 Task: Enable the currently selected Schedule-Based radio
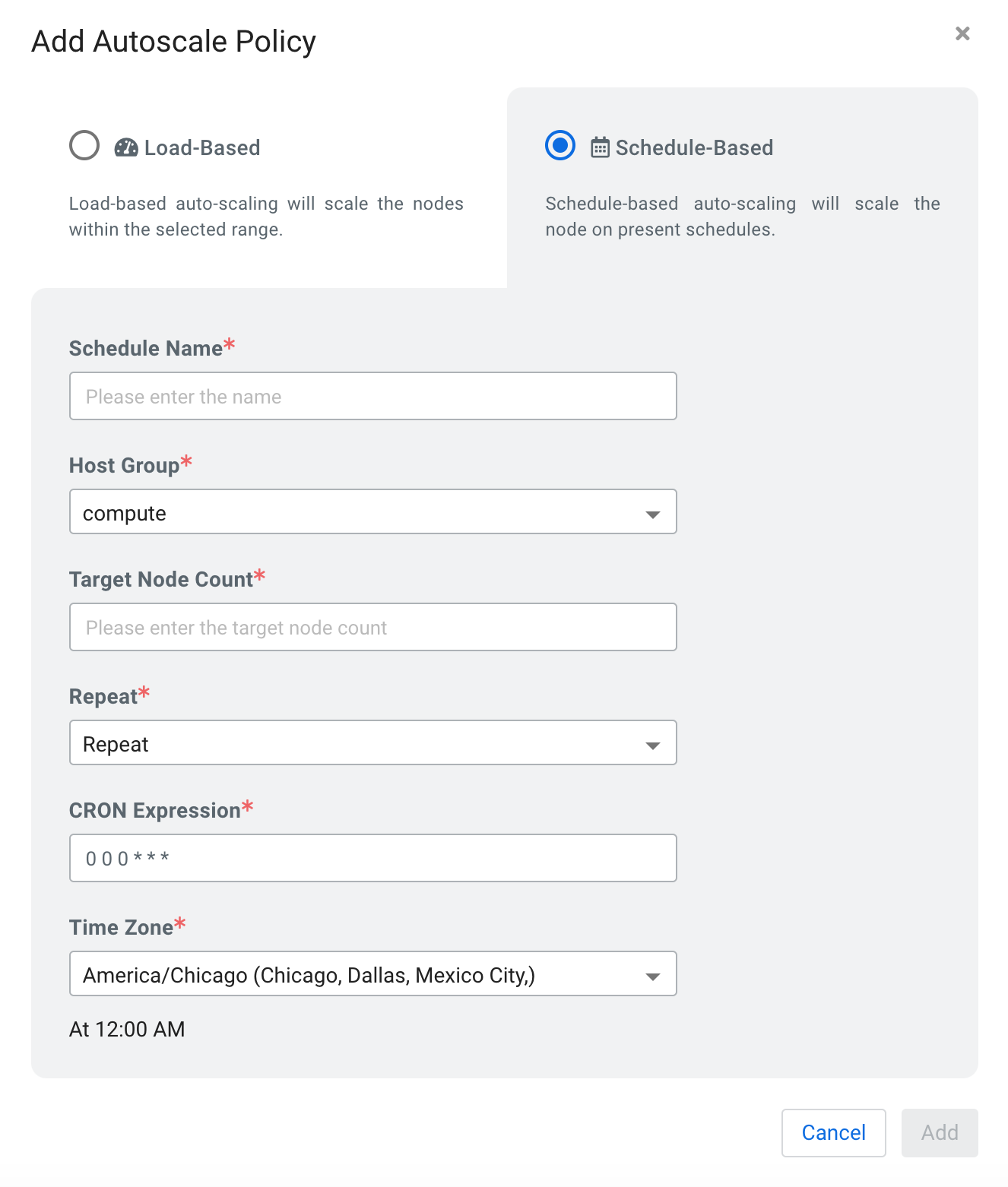pyautogui.click(x=559, y=145)
